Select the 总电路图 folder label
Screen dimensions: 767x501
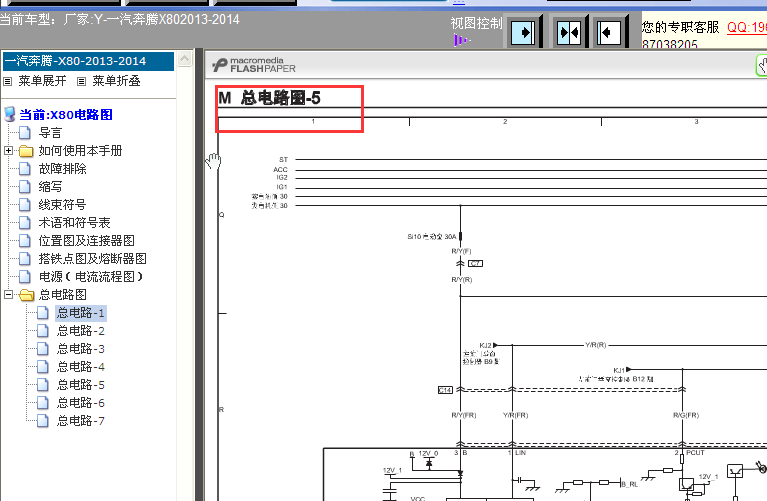[63, 295]
